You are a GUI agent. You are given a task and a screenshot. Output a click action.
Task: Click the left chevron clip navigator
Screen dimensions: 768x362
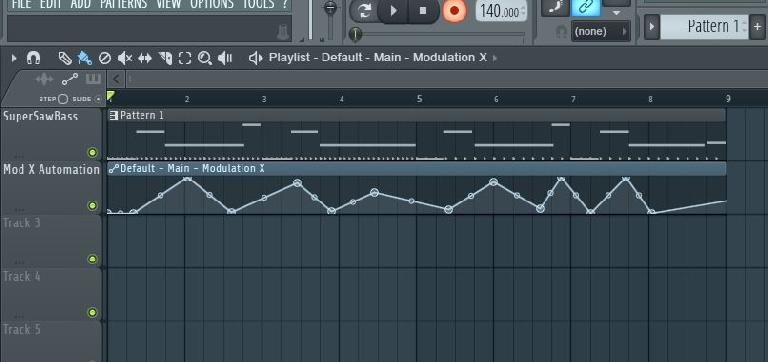(116, 78)
